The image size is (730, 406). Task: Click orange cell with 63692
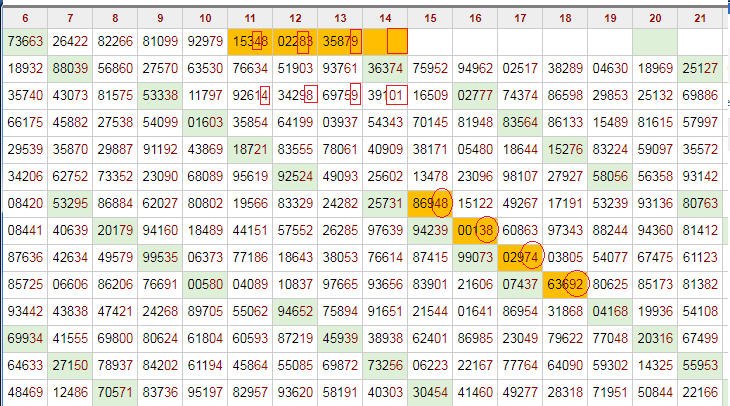point(565,284)
